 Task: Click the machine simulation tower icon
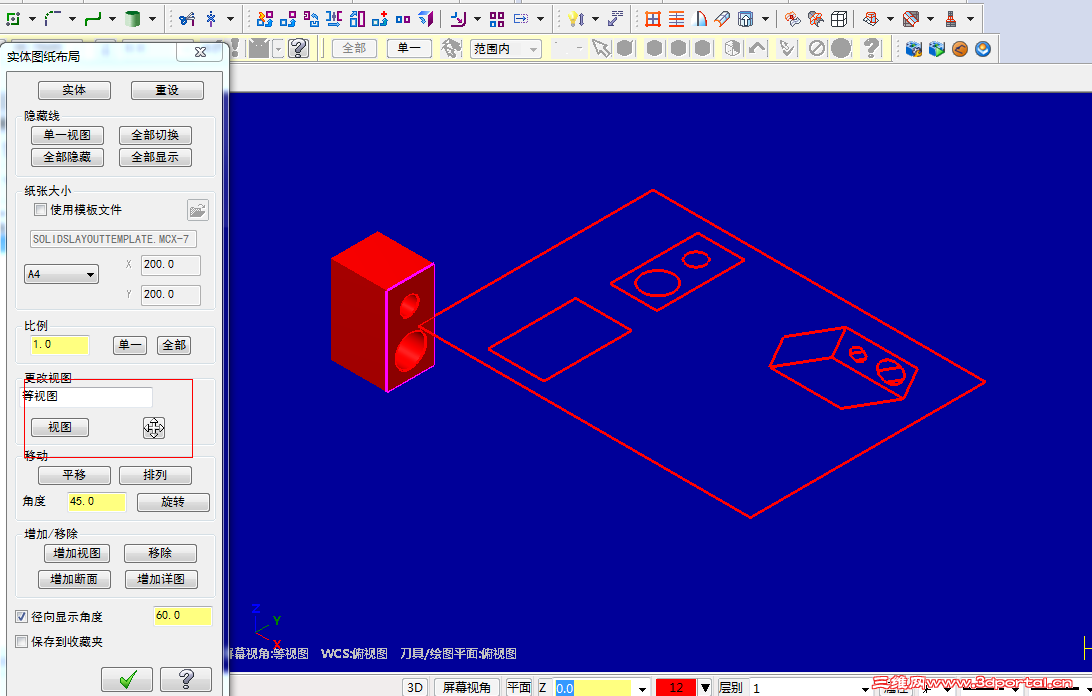pos(951,19)
